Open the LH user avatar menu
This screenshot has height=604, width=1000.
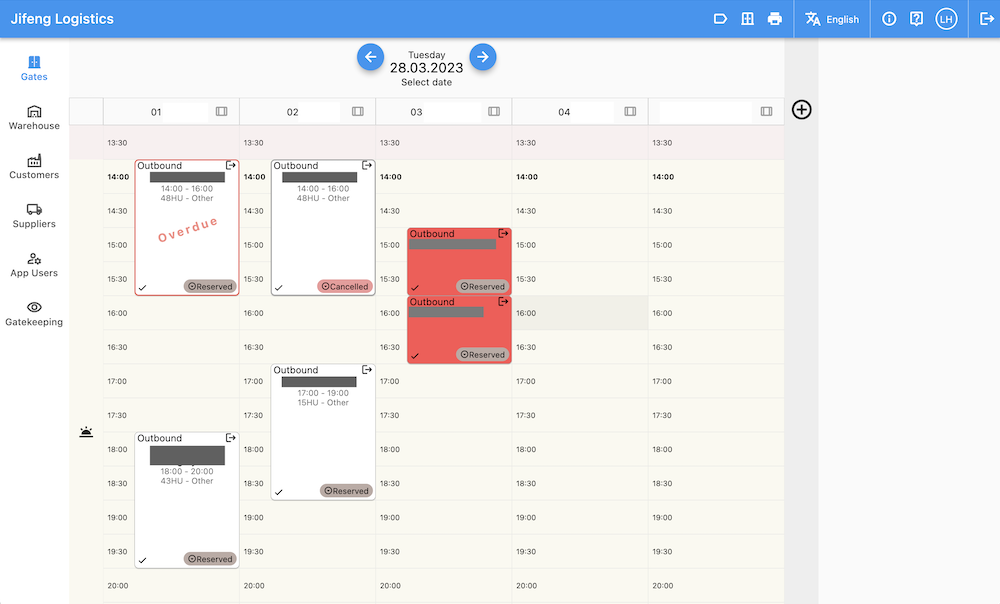click(x=946, y=19)
